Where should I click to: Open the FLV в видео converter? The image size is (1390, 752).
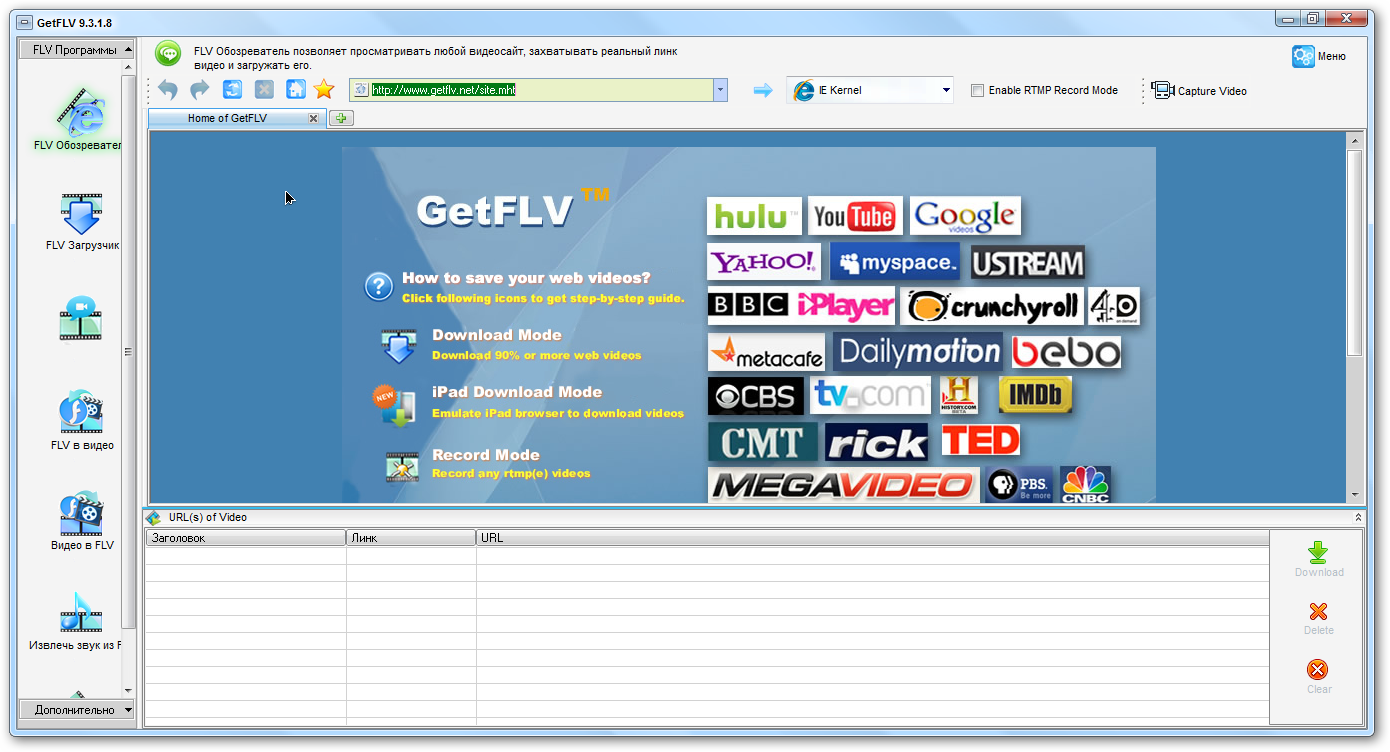click(x=81, y=421)
